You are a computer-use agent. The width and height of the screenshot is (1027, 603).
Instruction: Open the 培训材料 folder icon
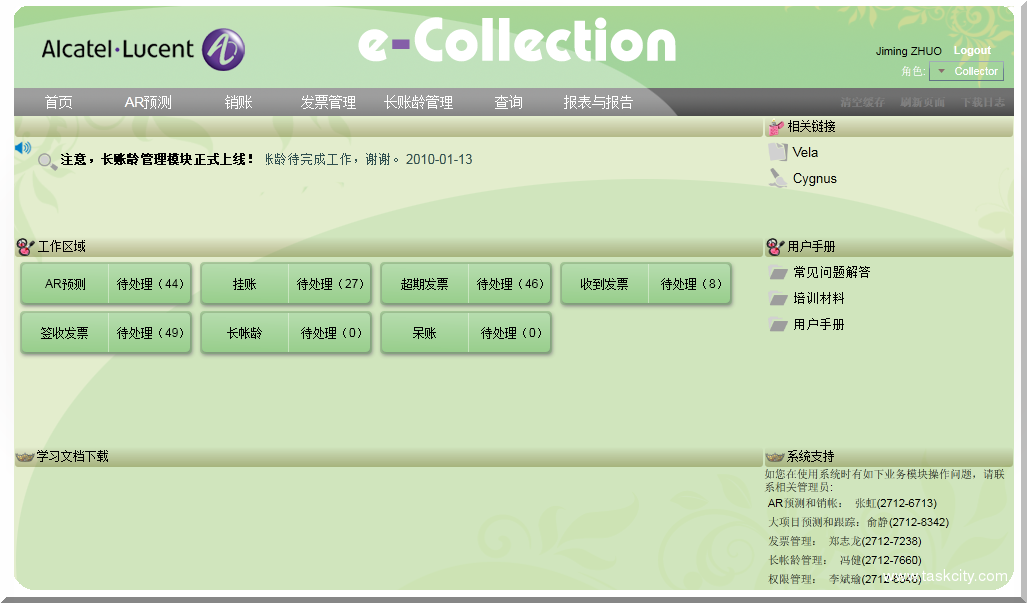click(x=778, y=298)
